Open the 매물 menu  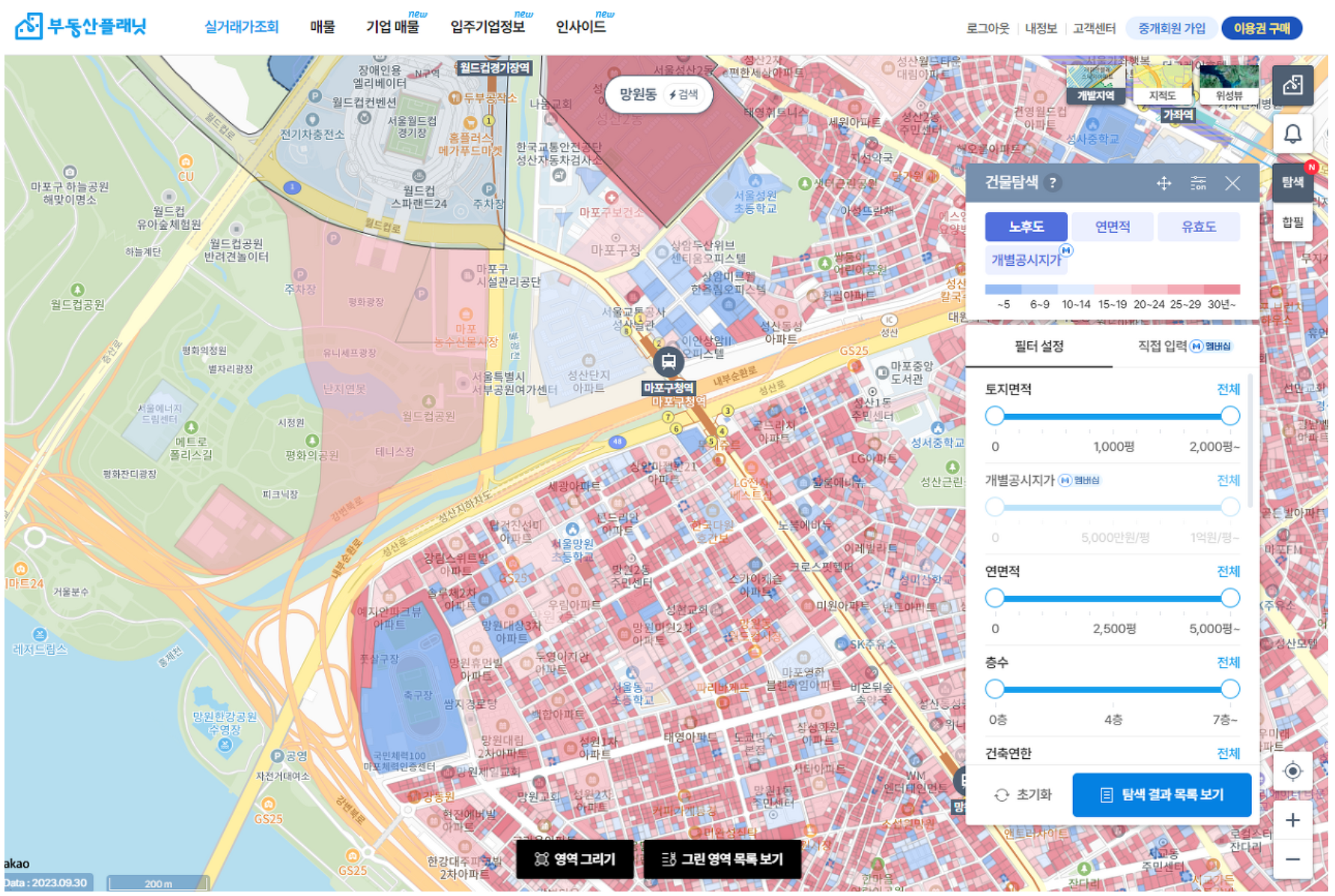tap(323, 28)
